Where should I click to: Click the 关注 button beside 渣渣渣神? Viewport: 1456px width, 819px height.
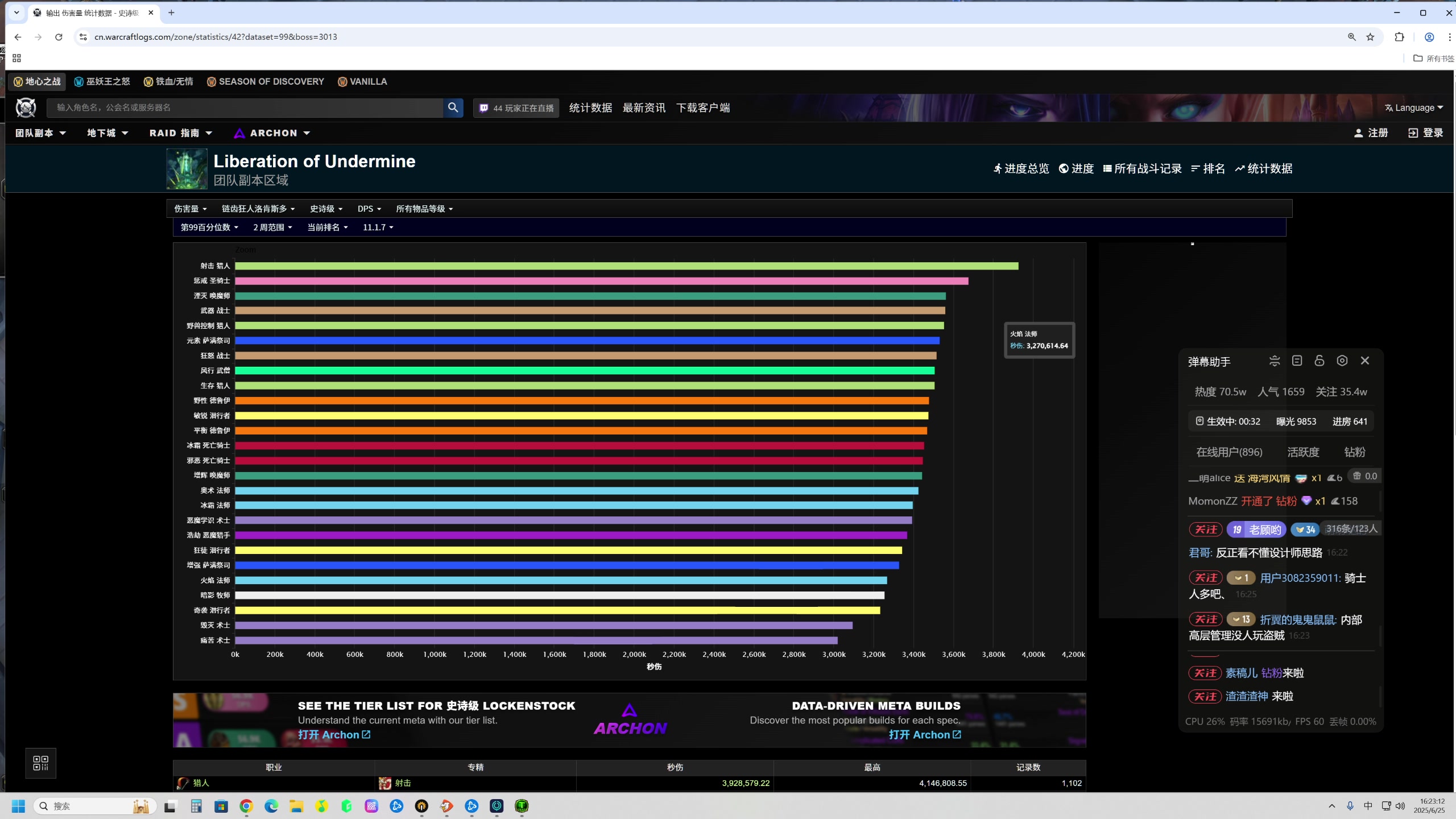(1205, 696)
